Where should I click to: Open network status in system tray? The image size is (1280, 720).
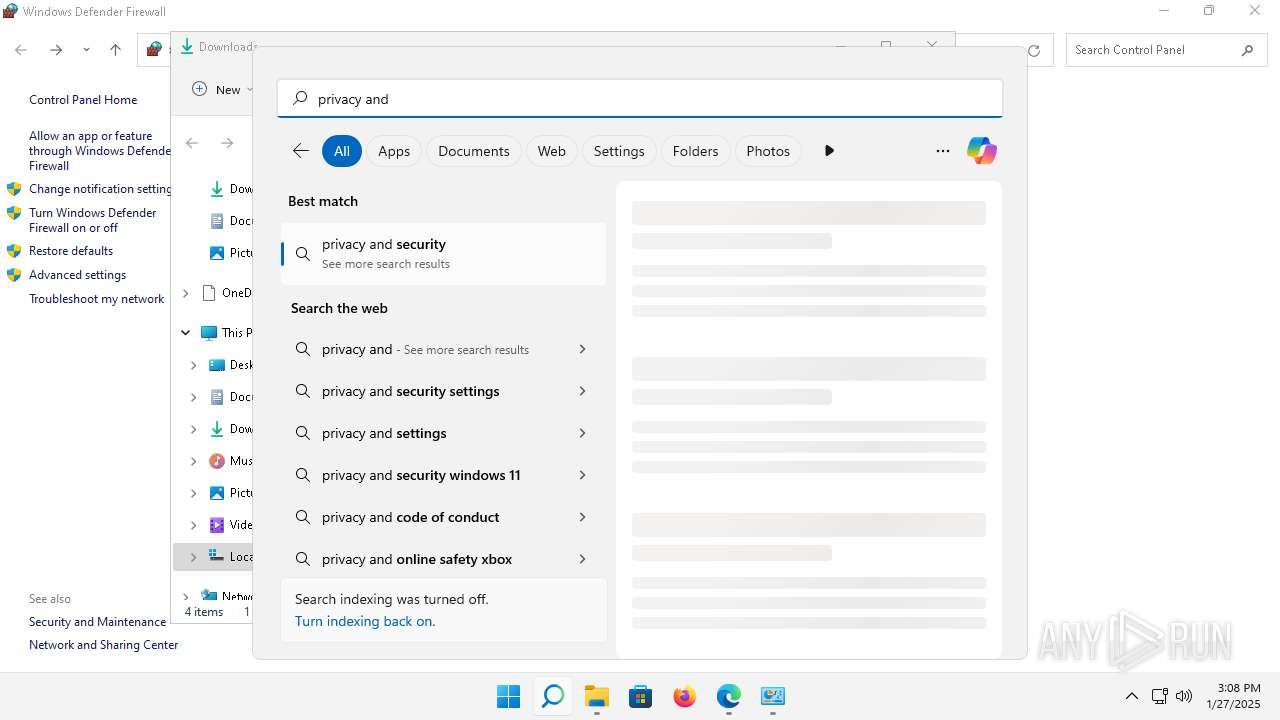pos(1159,696)
